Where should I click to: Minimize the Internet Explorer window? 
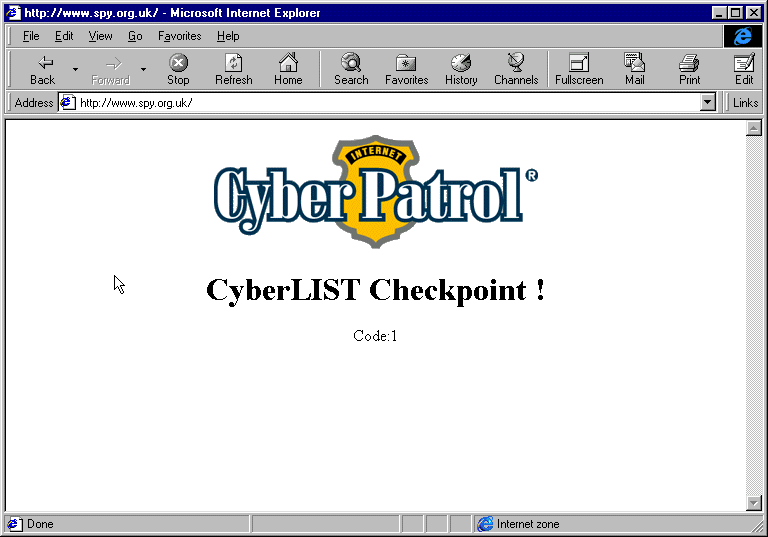pos(719,13)
